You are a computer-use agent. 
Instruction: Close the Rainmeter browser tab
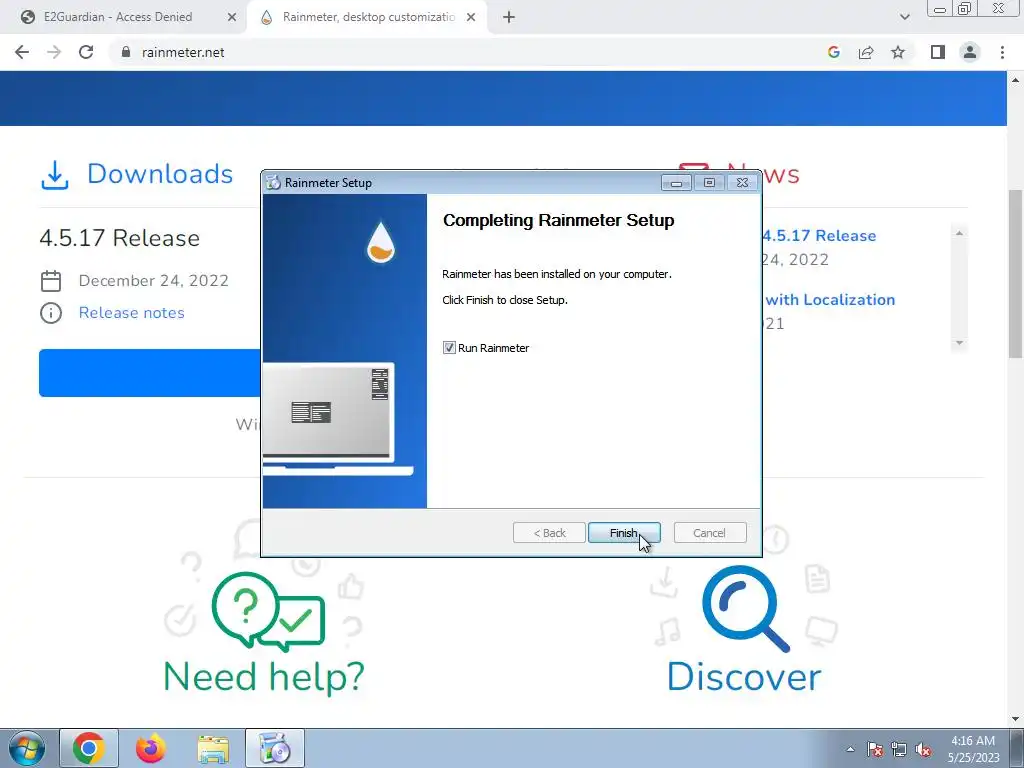coord(471,18)
